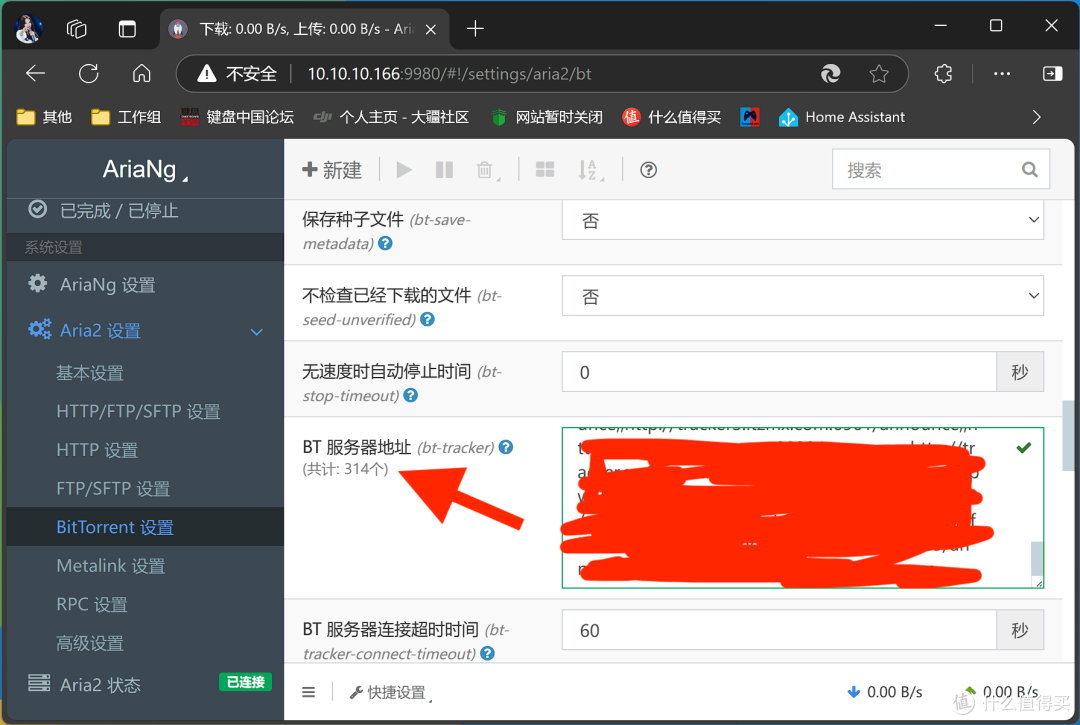Click the green checkmark beside tracker list
1080x725 pixels.
[1023, 447]
